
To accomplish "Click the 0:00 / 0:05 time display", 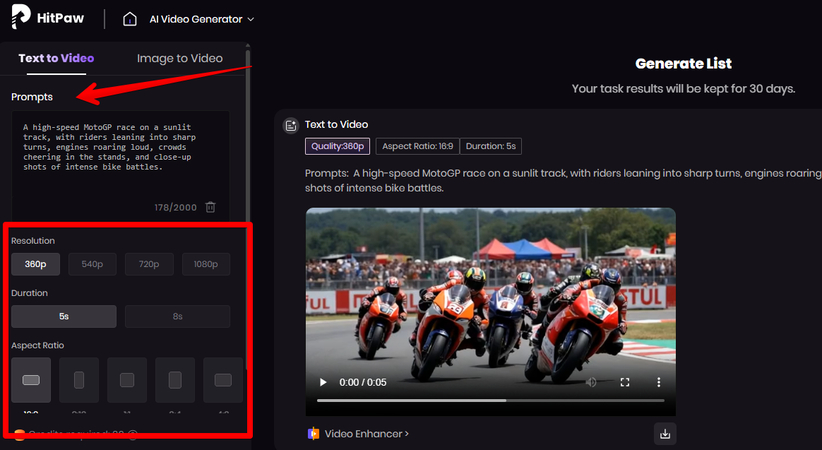I will [363, 382].
